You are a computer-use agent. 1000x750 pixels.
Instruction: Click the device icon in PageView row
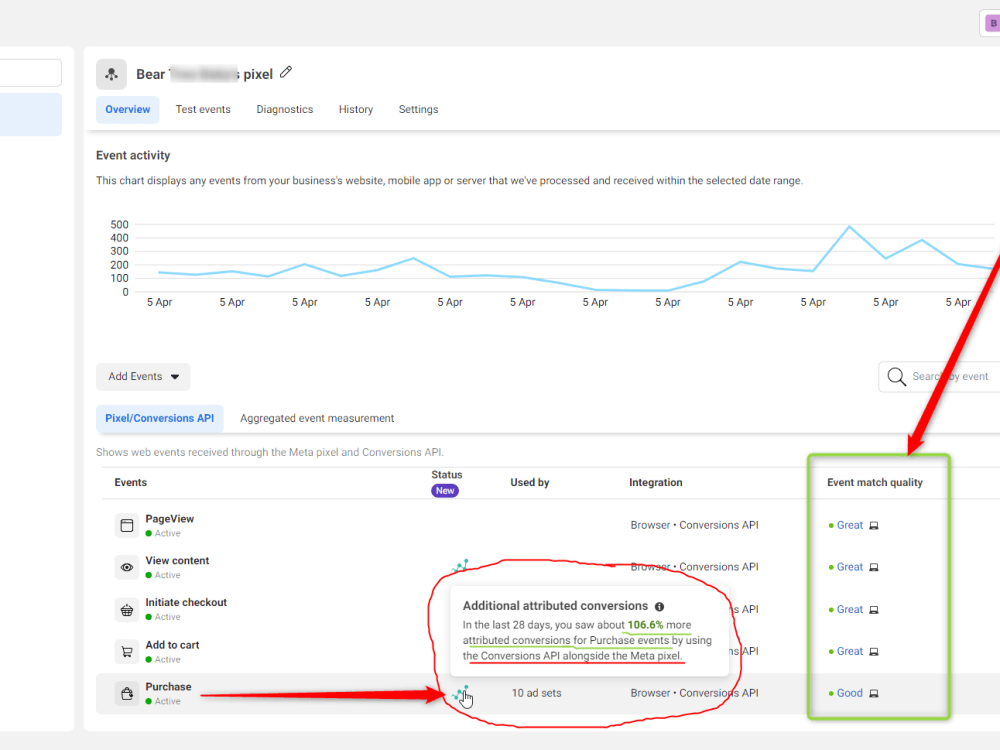[874, 526]
